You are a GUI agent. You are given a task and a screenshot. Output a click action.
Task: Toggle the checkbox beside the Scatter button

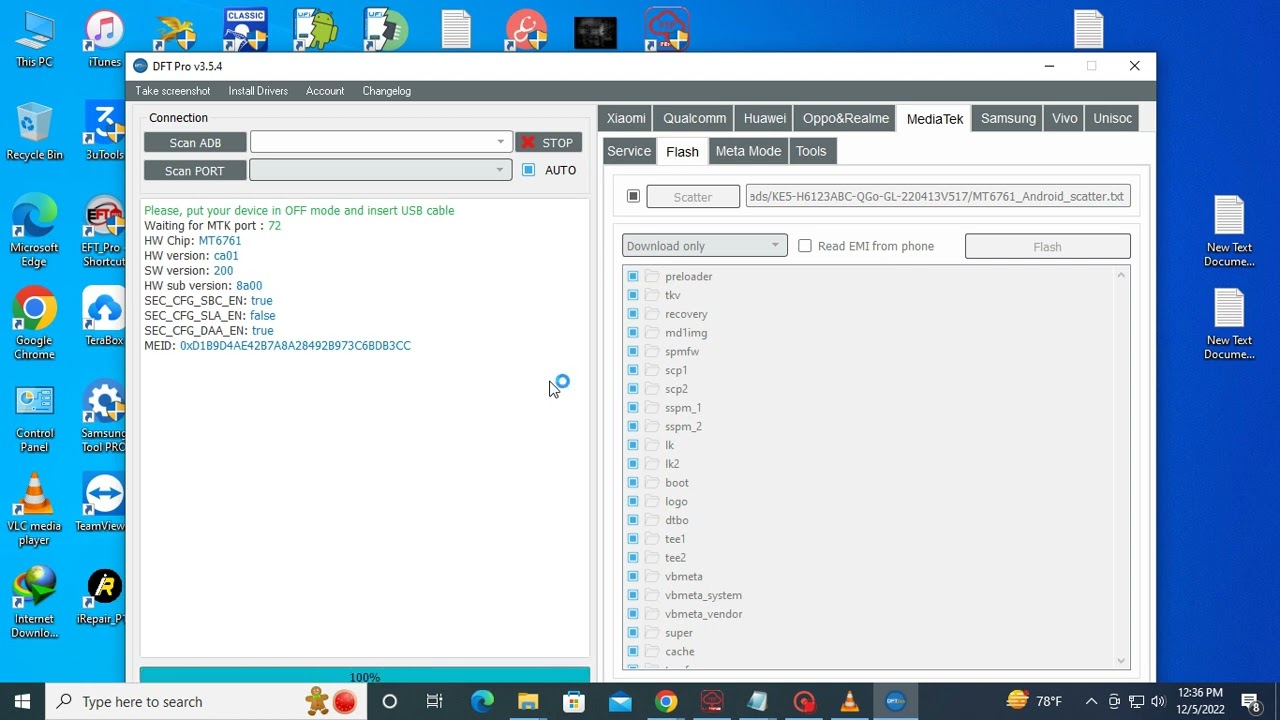633,196
